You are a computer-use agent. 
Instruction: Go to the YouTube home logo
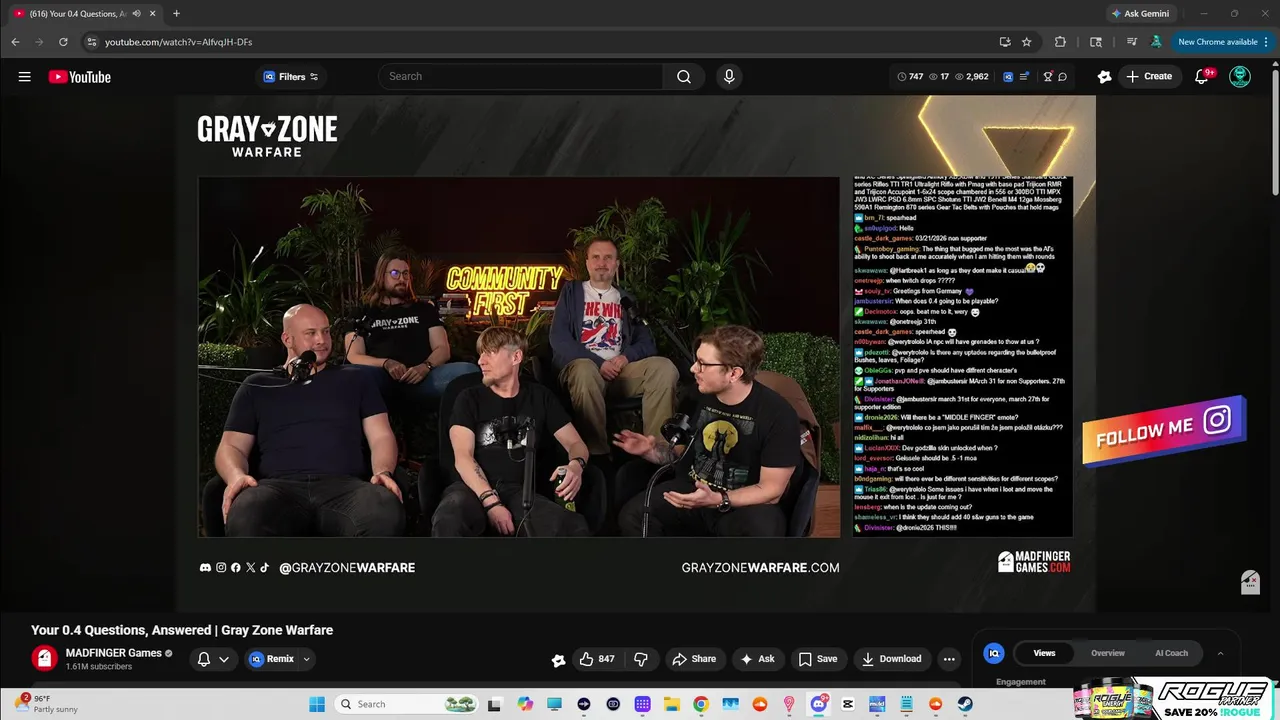[x=80, y=77]
